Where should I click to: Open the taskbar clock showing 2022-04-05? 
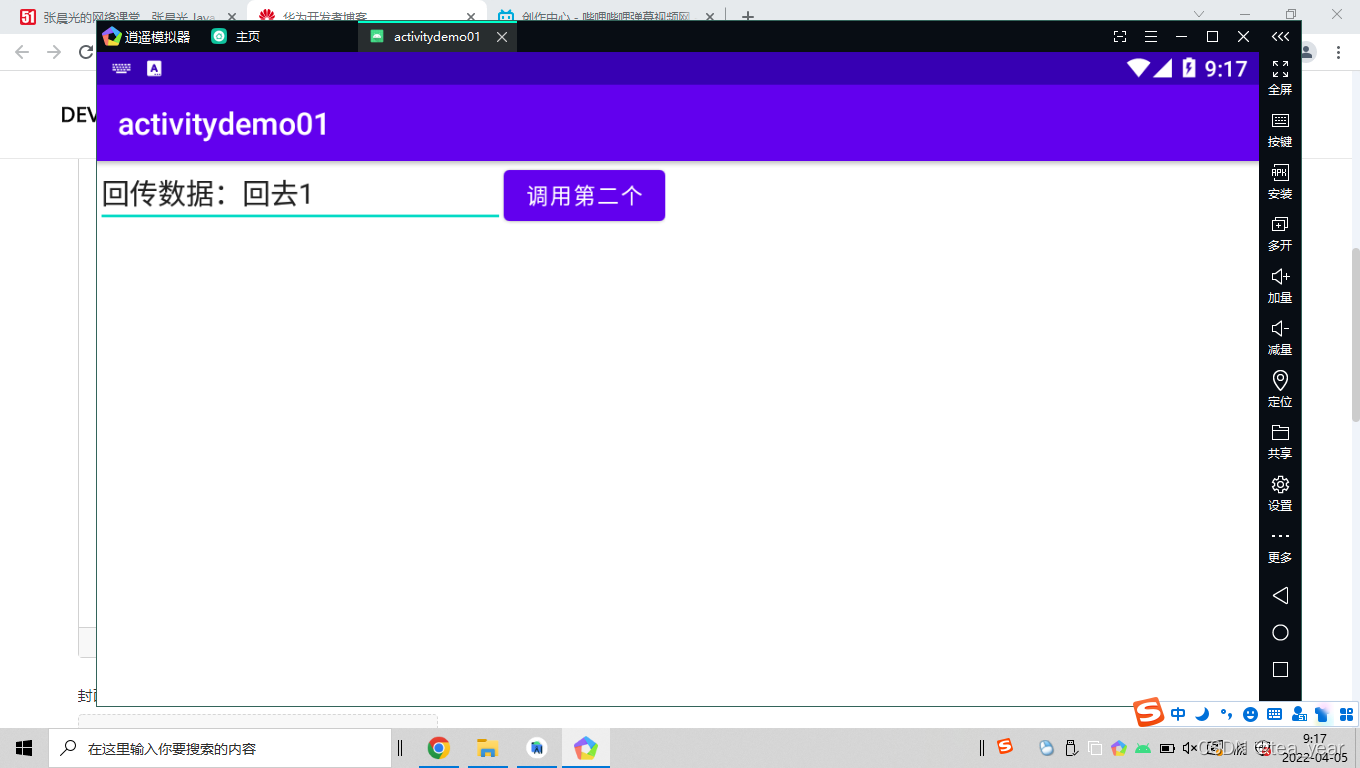tap(1314, 748)
